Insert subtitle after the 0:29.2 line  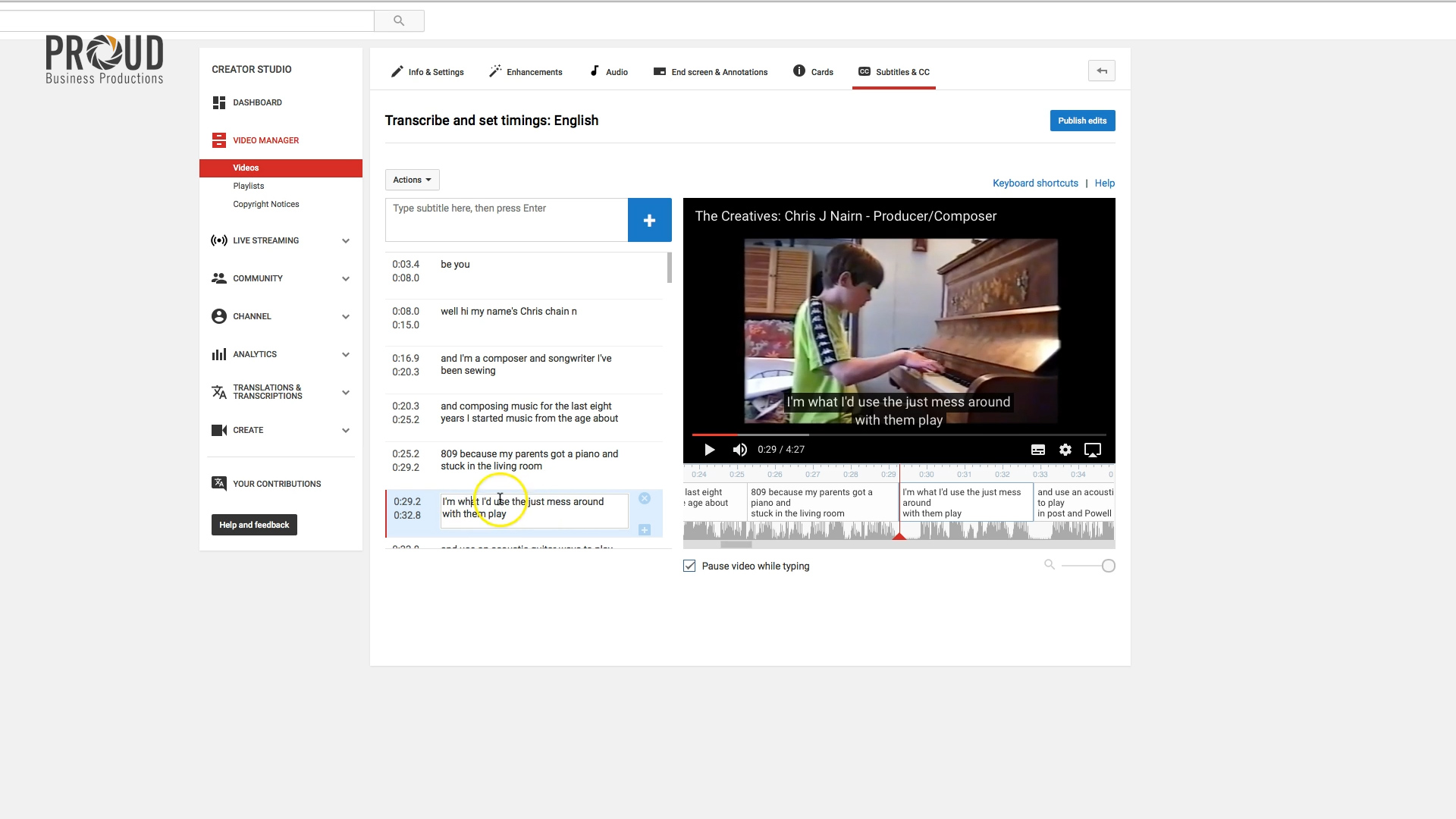(x=645, y=530)
